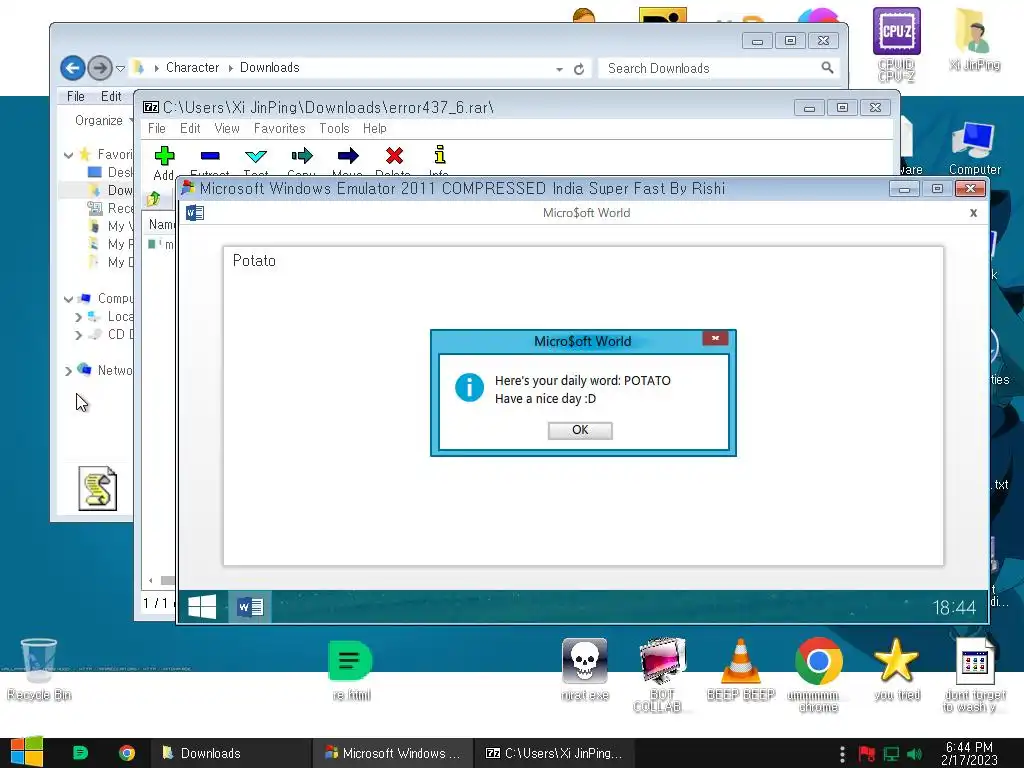Open the 7-Zip Help menu

[375, 129]
